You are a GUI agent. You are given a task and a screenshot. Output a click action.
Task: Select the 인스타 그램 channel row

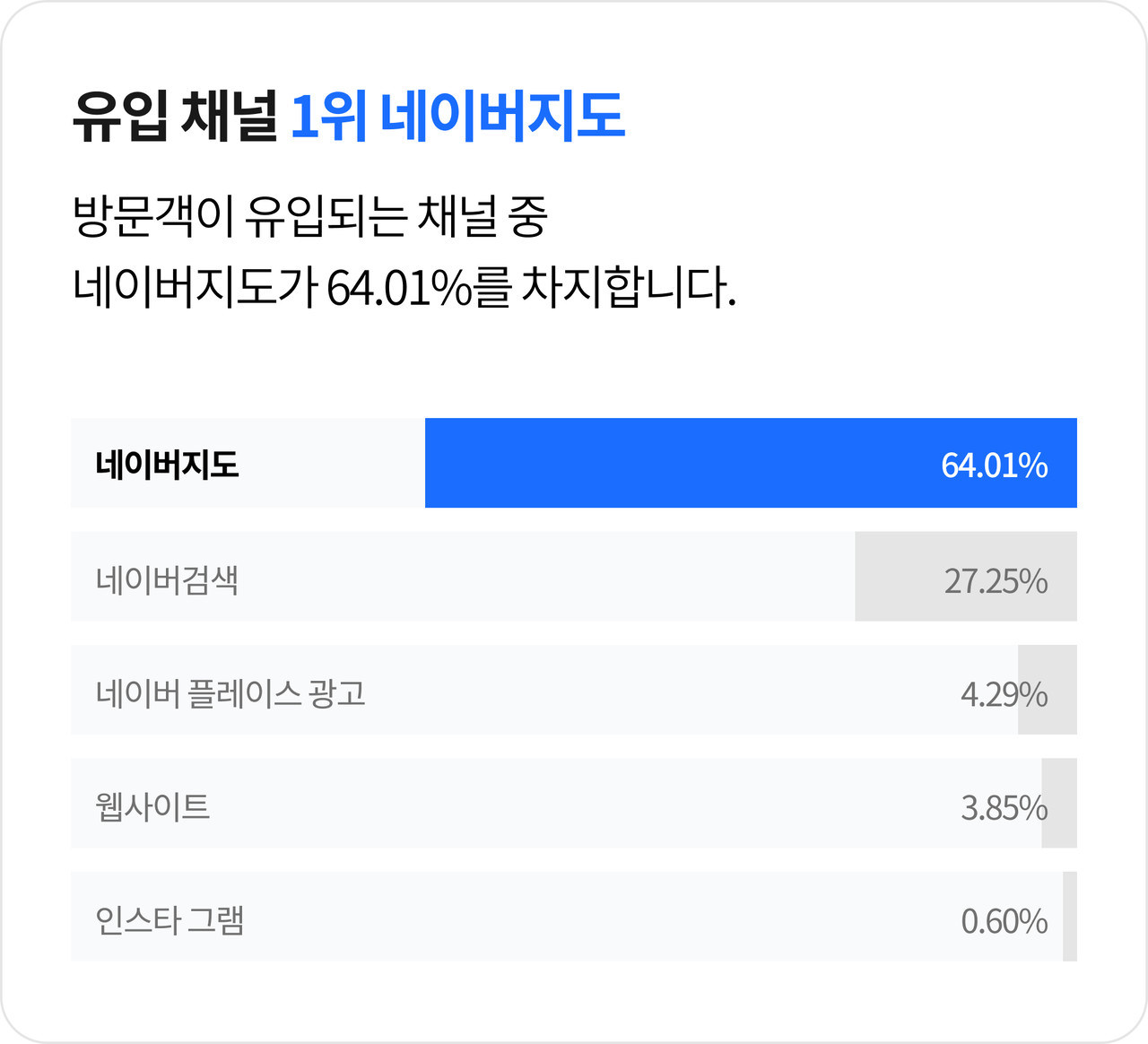tap(574, 917)
